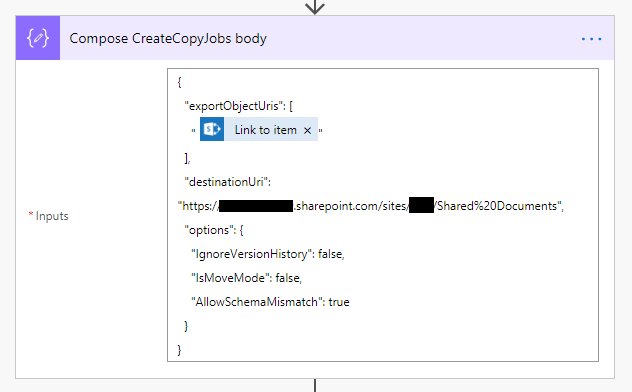Place cursor on the exportObjectUris line
The height and width of the screenshot is (392, 632).
(239, 106)
